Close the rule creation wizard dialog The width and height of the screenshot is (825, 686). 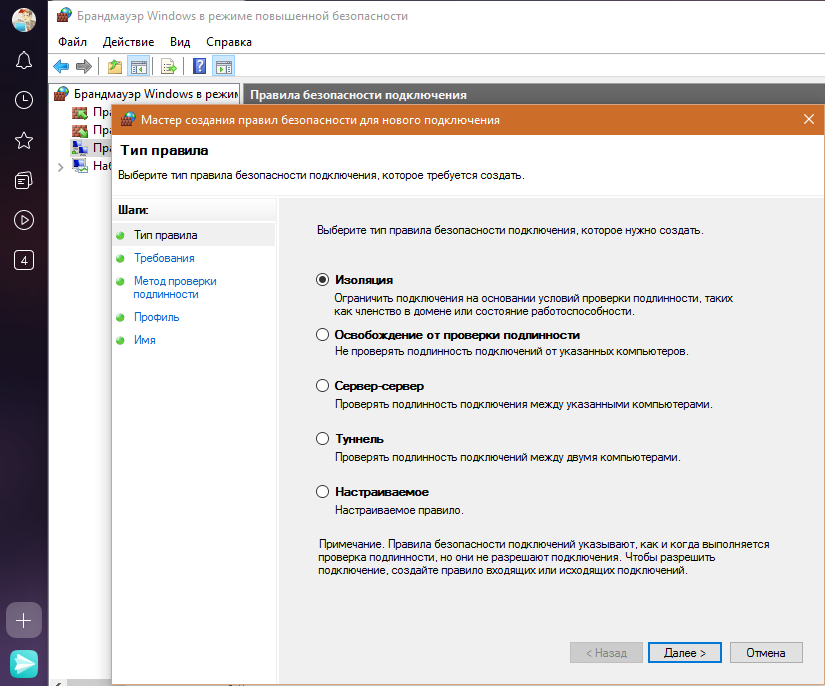[x=809, y=119]
